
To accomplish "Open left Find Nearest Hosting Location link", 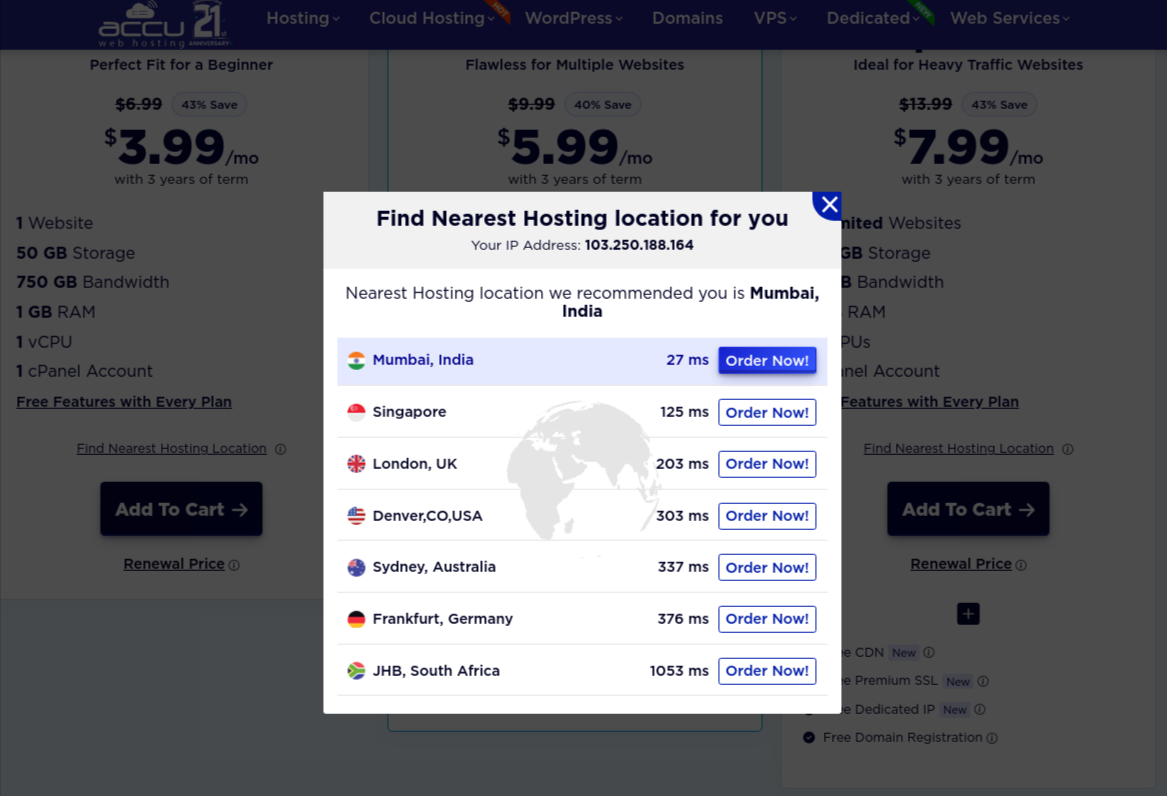I will (x=171, y=449).
